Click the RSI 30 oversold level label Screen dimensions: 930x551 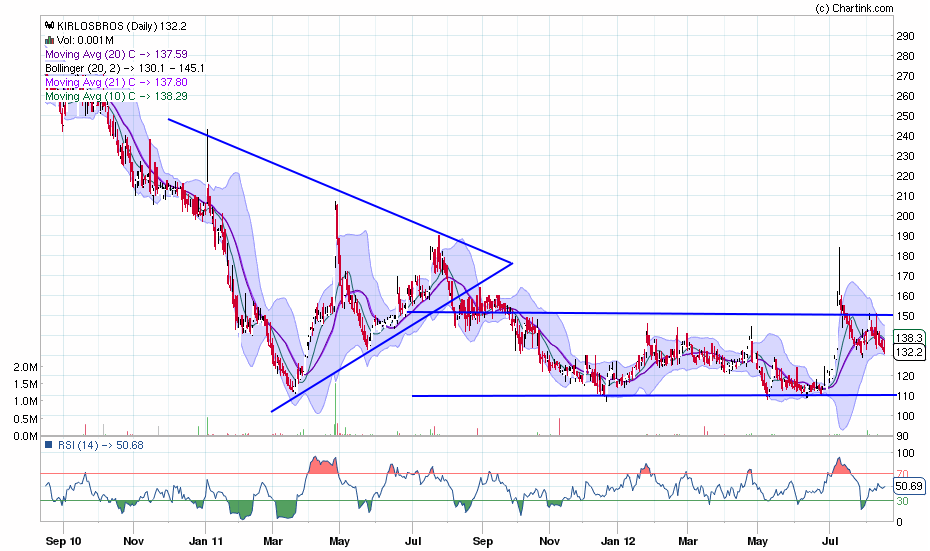(902, 502)
